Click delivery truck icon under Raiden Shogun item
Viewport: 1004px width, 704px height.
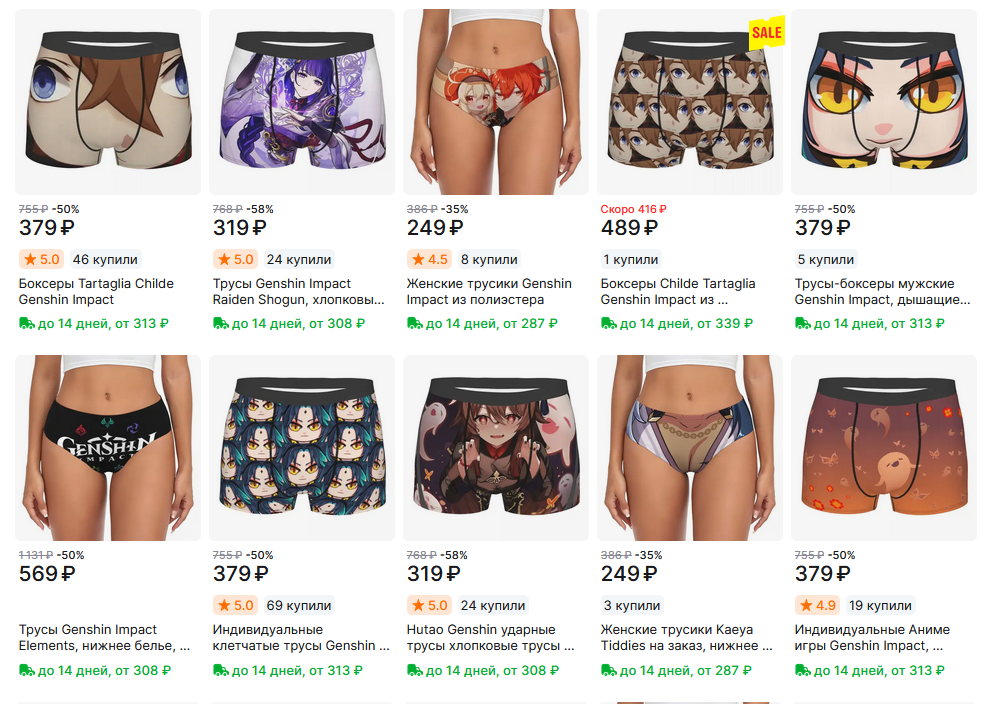pyautogui.click(x=221, y=323)
